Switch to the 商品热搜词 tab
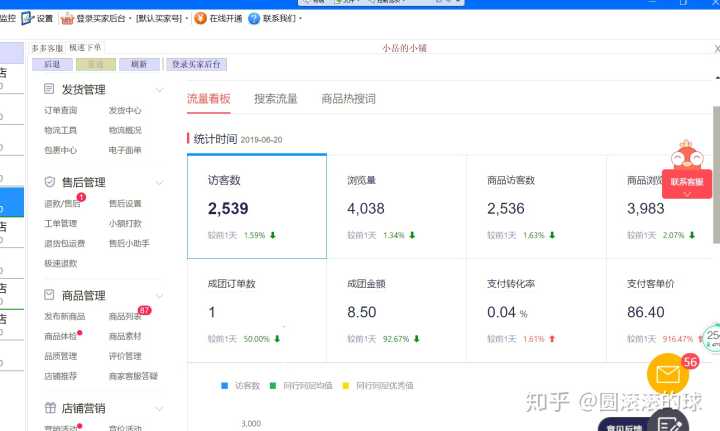Image resolution: width=720 pixels, height=431 pixels. 348,99
